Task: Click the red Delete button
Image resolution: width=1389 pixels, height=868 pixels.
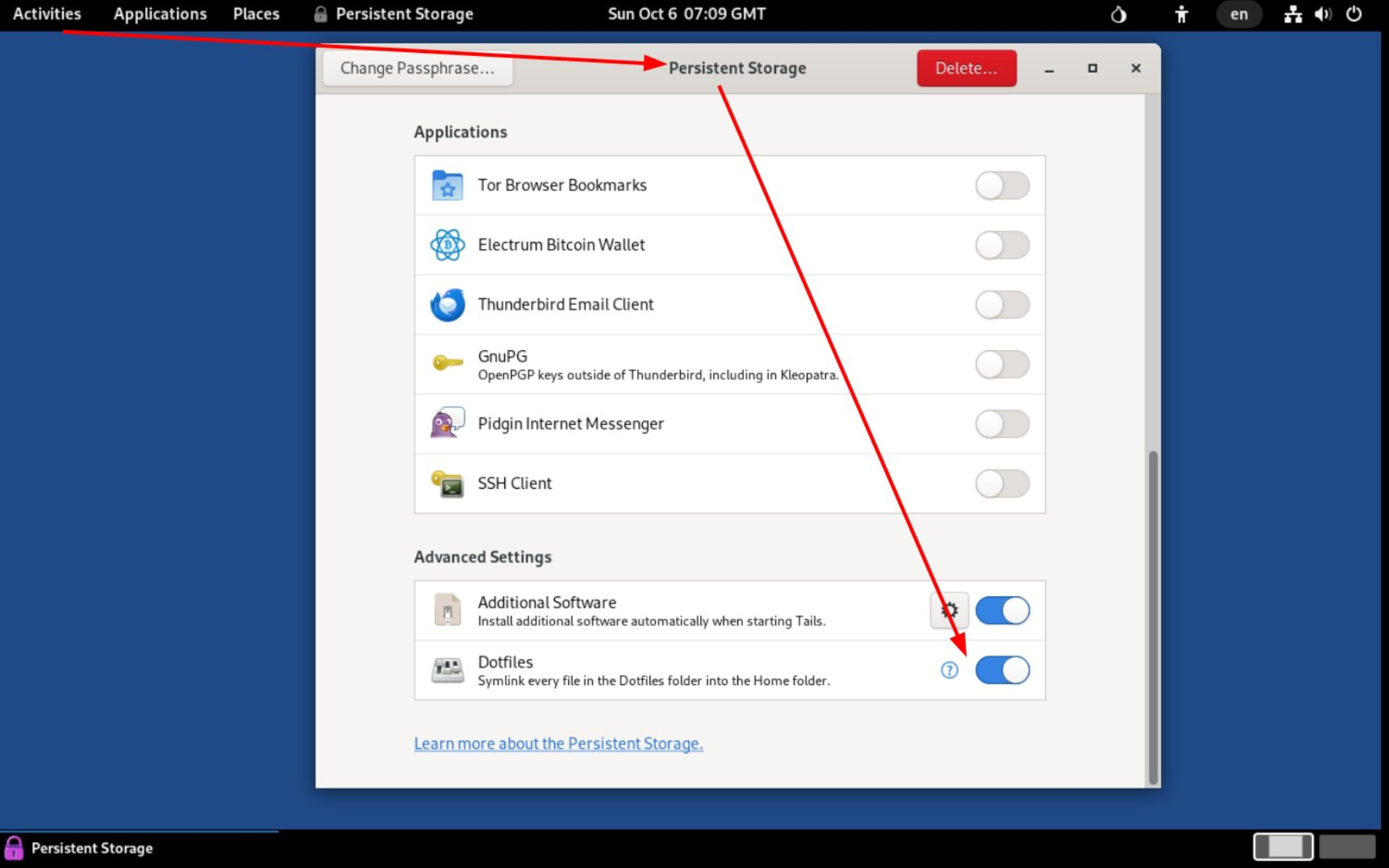Action: pyautogui.click(x=966, y=68)
